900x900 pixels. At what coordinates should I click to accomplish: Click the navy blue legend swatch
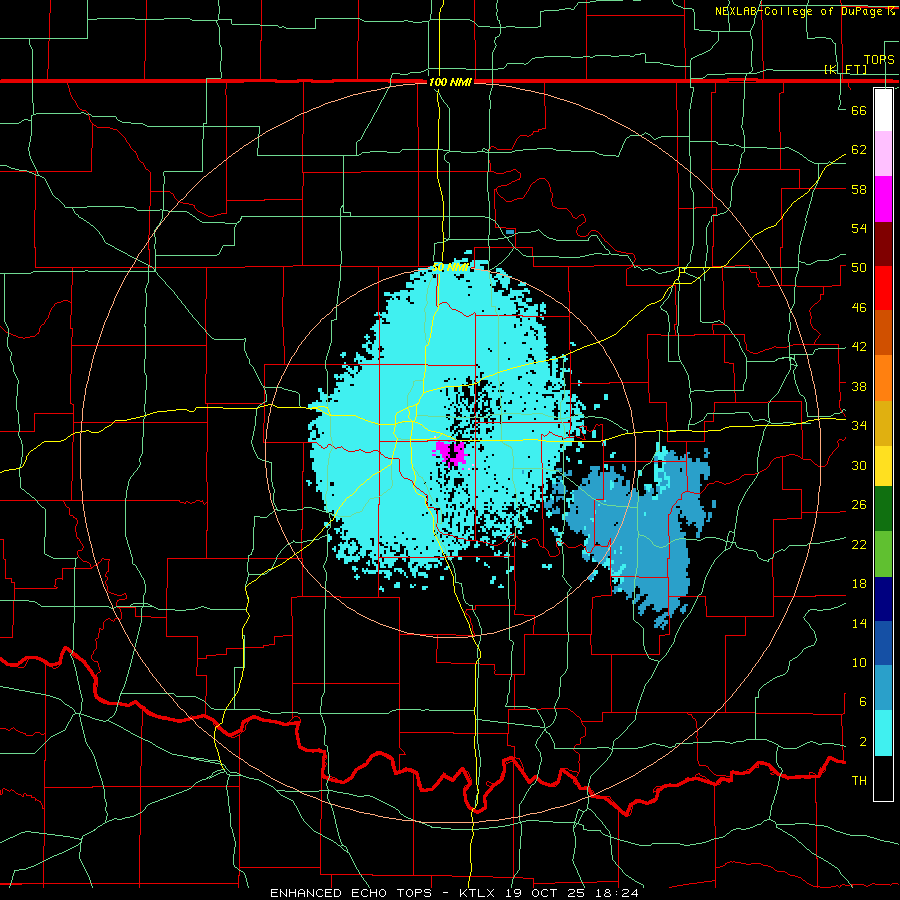coord(883,599)
